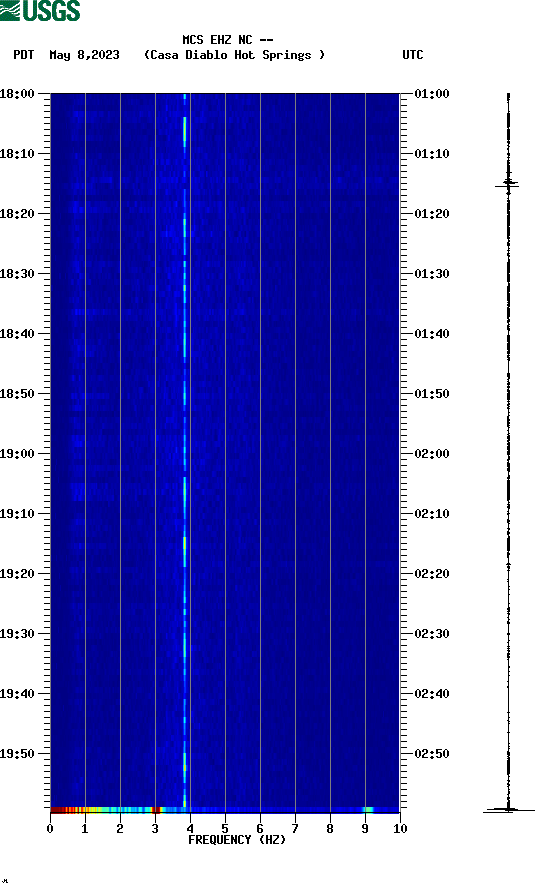Click the '3' frequency axis tick label
This screenshot has height=892, width=552.
(x=155, y=828)
